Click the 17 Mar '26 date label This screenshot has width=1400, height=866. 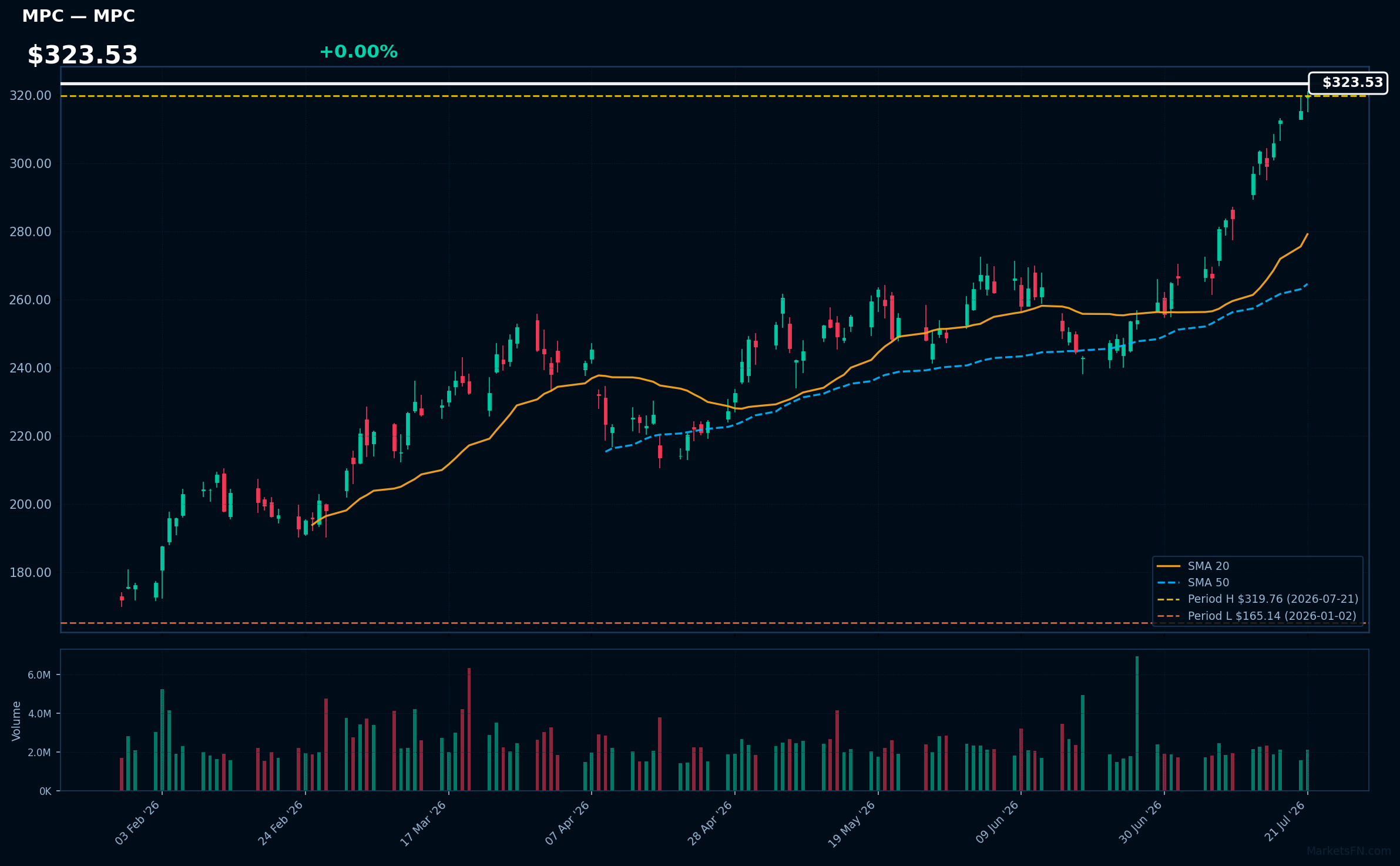click(x=424, y=823)
